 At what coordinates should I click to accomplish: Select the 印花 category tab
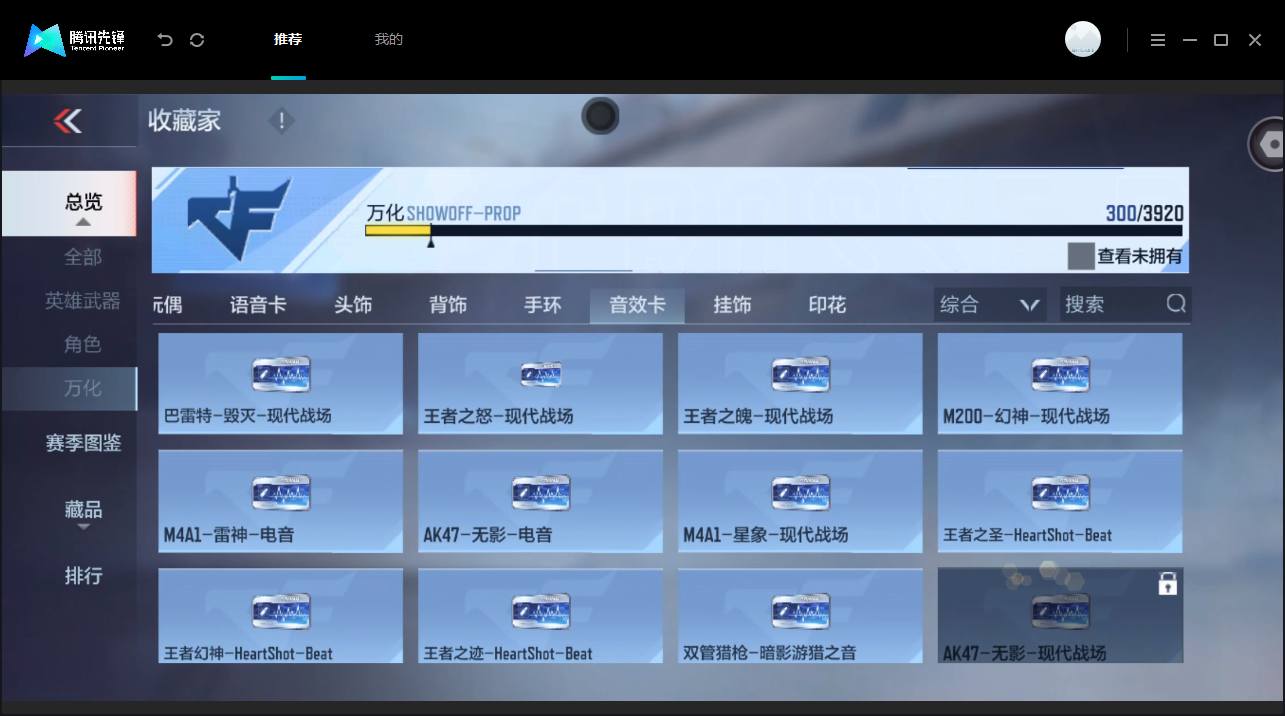(x=827, y=305)
